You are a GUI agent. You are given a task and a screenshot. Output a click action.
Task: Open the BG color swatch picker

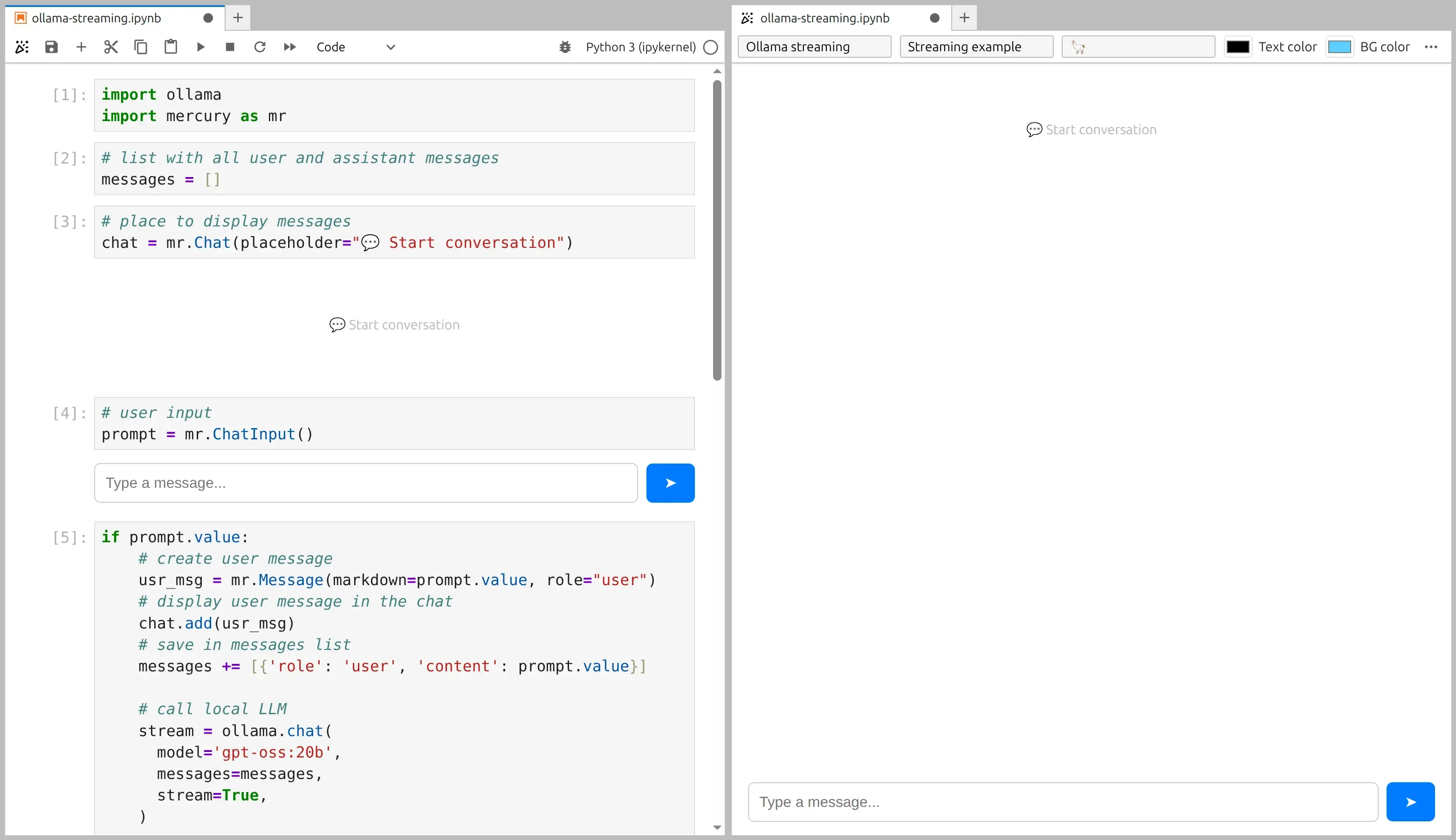(x=1340, y=47)
